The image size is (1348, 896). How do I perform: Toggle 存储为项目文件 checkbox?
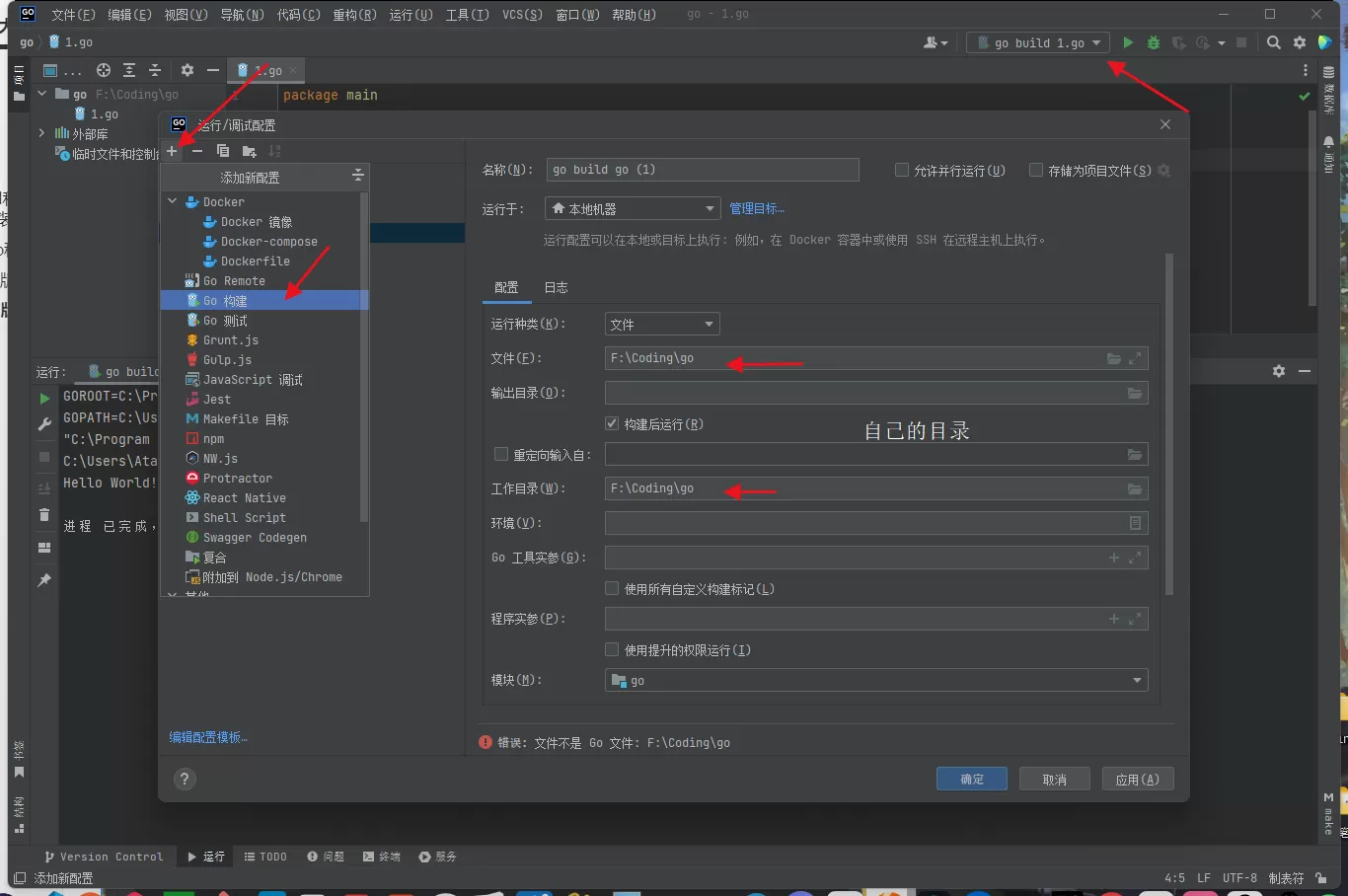(1036, 170)
